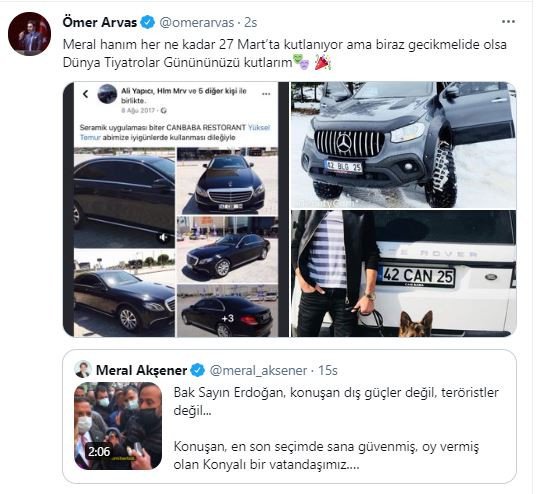Click the Meral Akşener display name
The image size is (542, 494).
(141, 371)
